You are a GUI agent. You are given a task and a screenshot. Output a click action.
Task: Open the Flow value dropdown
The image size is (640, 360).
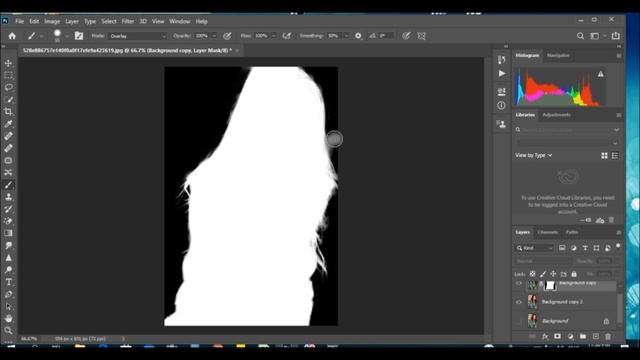273,36
